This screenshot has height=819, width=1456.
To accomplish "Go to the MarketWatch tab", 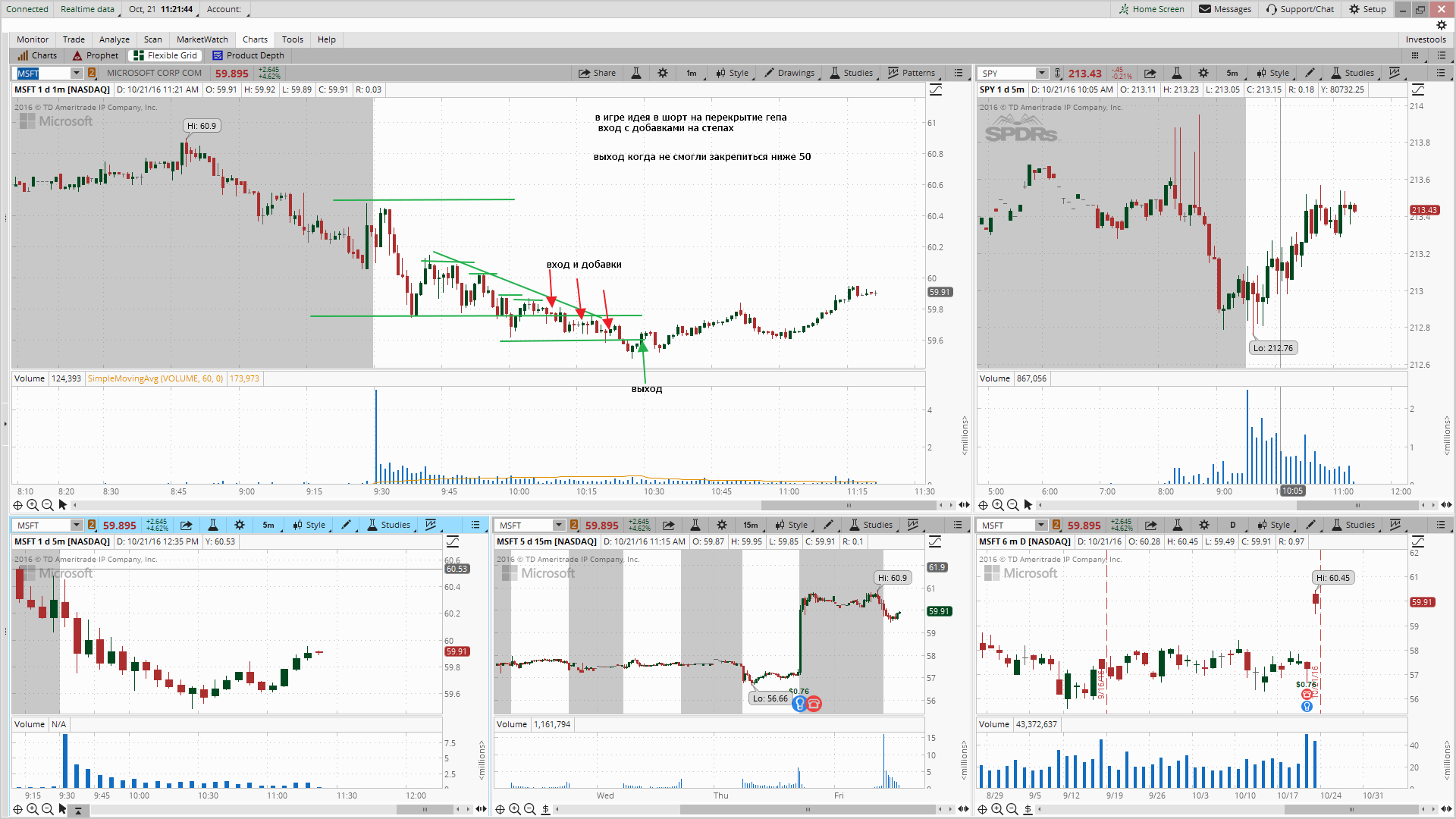I will pos(202,39).
